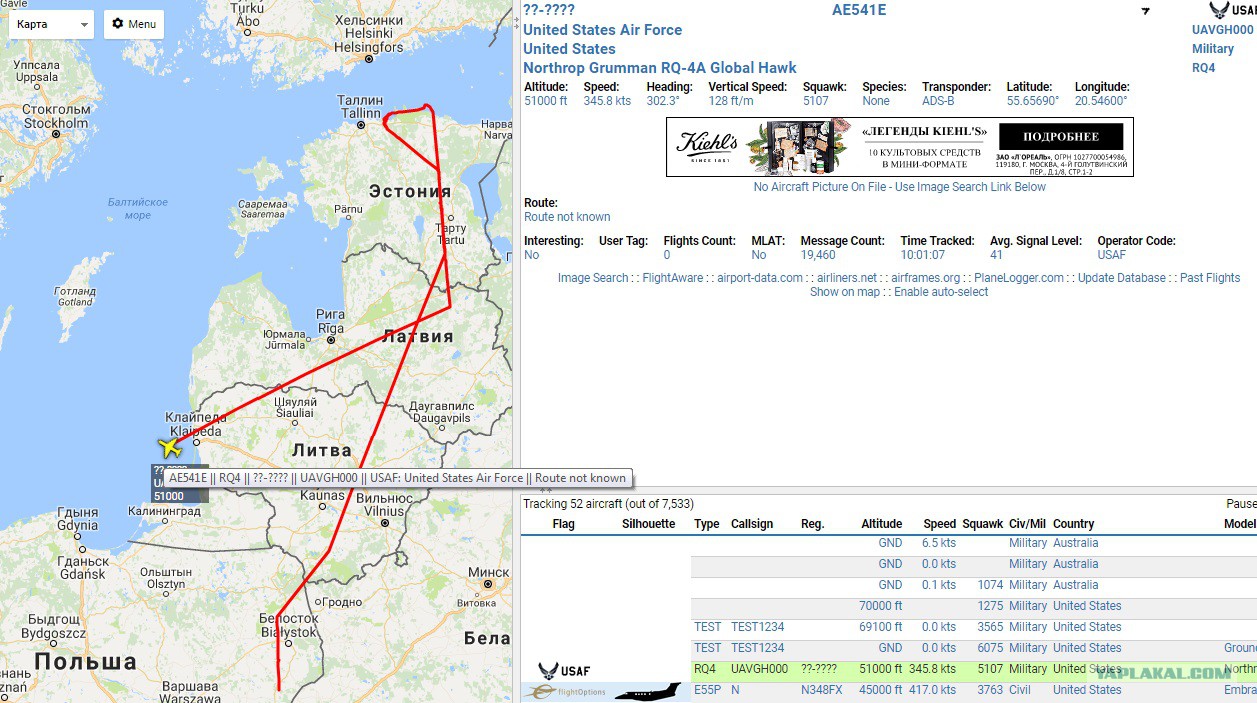Select the row with squawk 6075
The image size is (1257, 703).
pos(973,648)
